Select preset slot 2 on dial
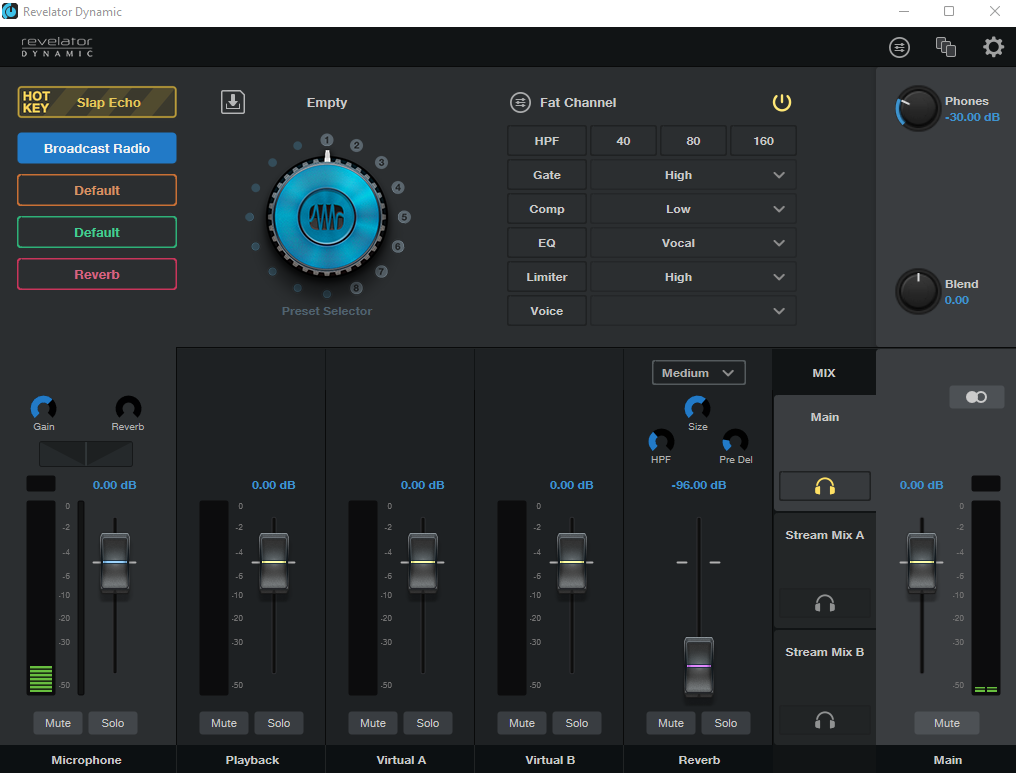This screenshot has width=1016, height=773. click(356, 145)
